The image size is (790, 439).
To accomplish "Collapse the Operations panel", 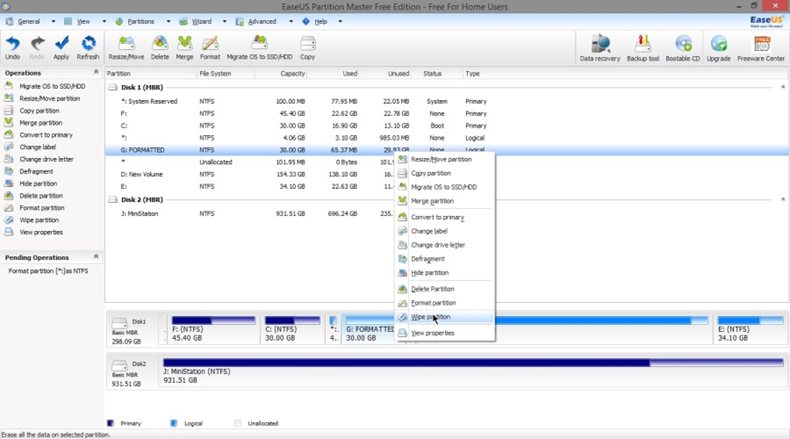I will (96, 73).
